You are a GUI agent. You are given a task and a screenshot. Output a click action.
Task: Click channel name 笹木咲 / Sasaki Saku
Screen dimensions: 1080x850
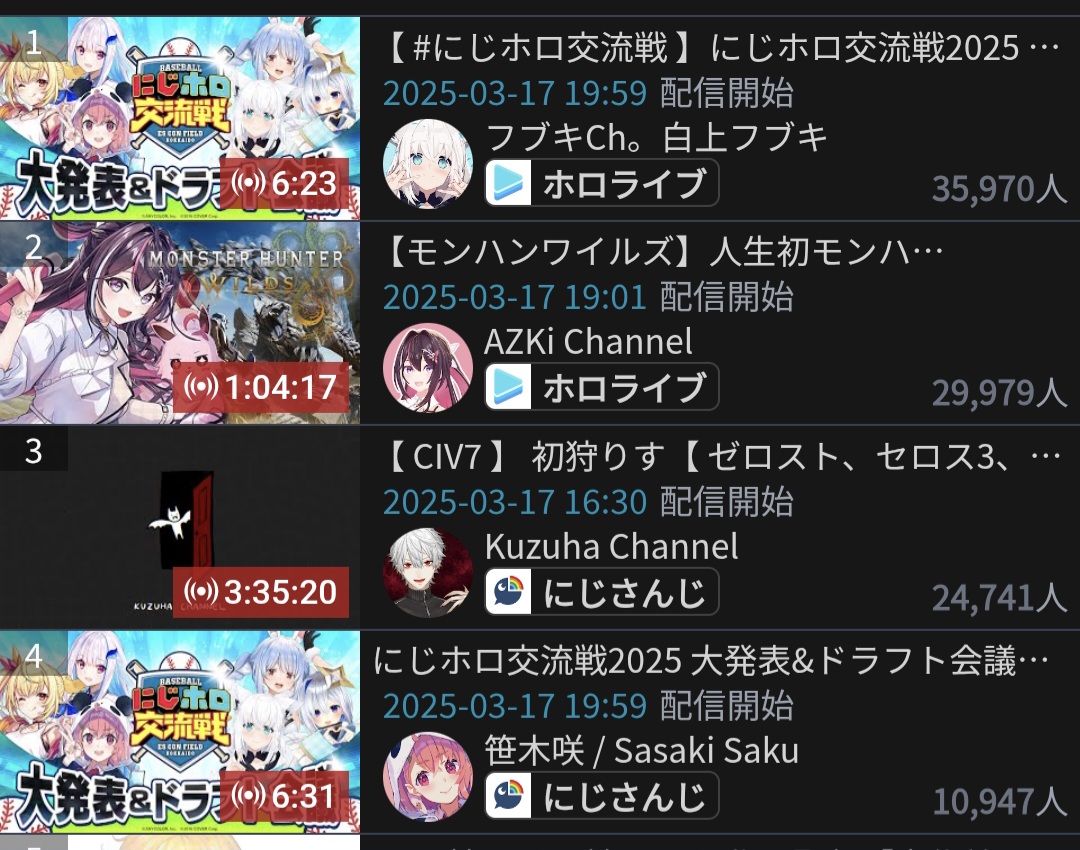641,750
